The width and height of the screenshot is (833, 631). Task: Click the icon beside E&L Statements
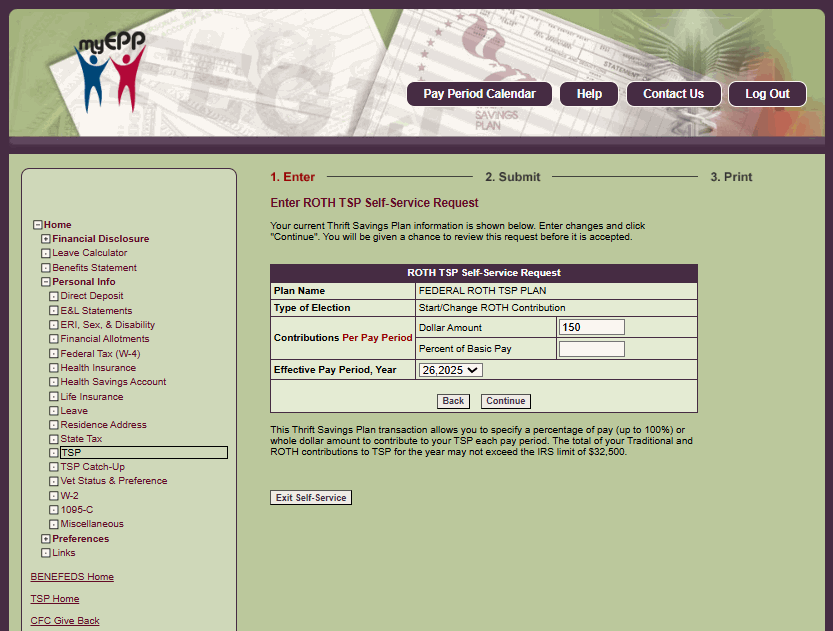coord(54,311)
